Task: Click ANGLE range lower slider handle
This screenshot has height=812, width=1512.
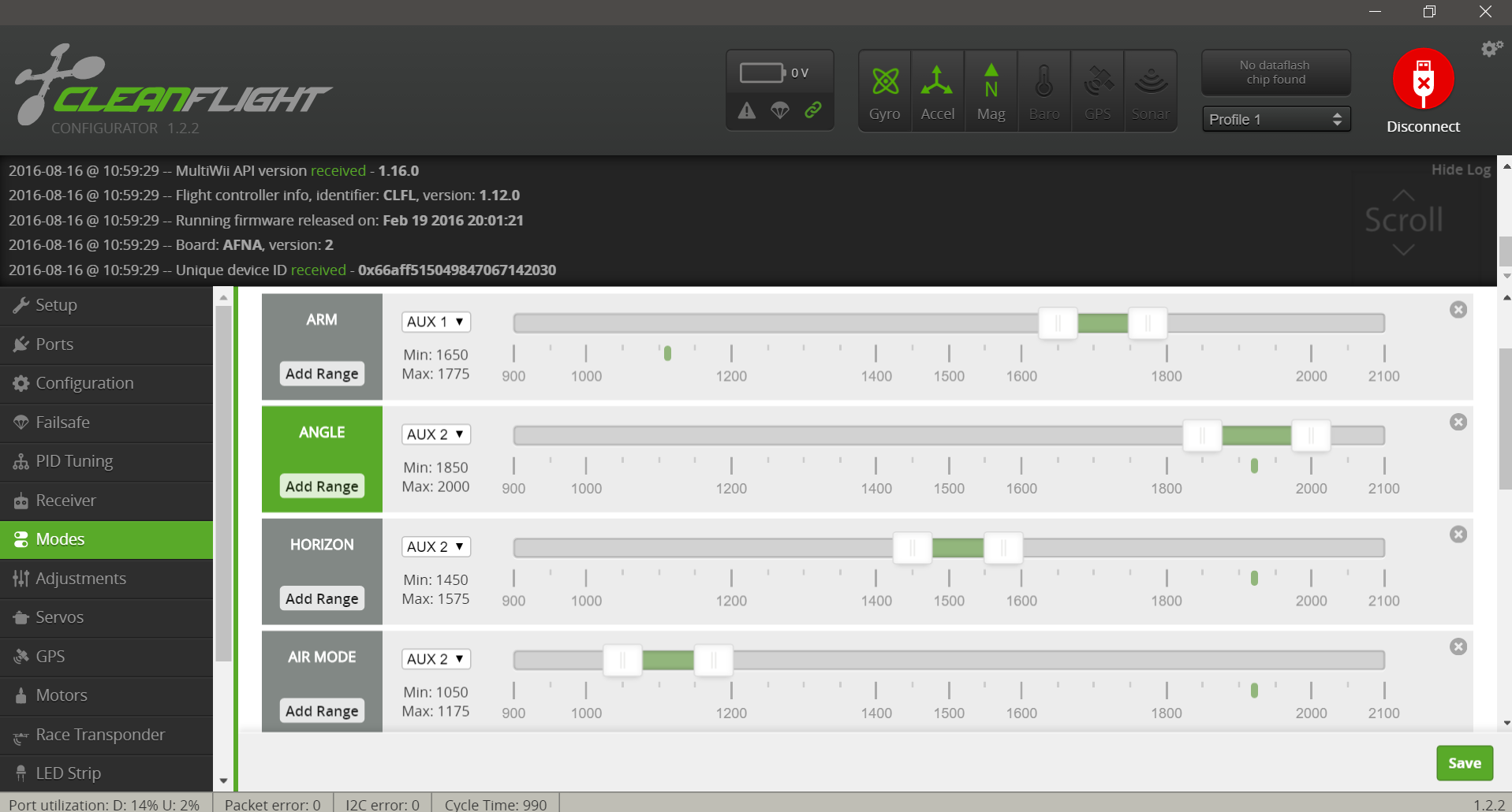Action: point(1203,435)
